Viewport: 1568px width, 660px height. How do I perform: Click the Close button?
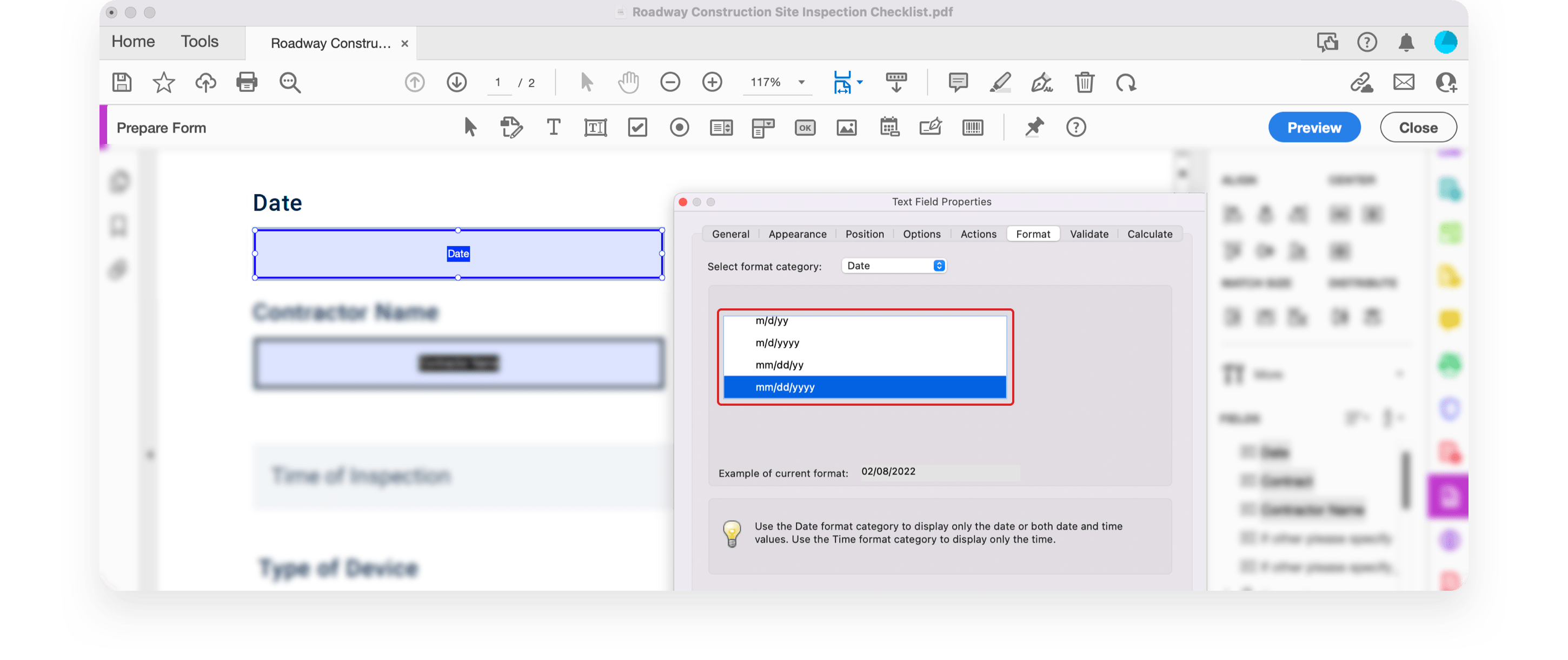[x=1418, y=127]
